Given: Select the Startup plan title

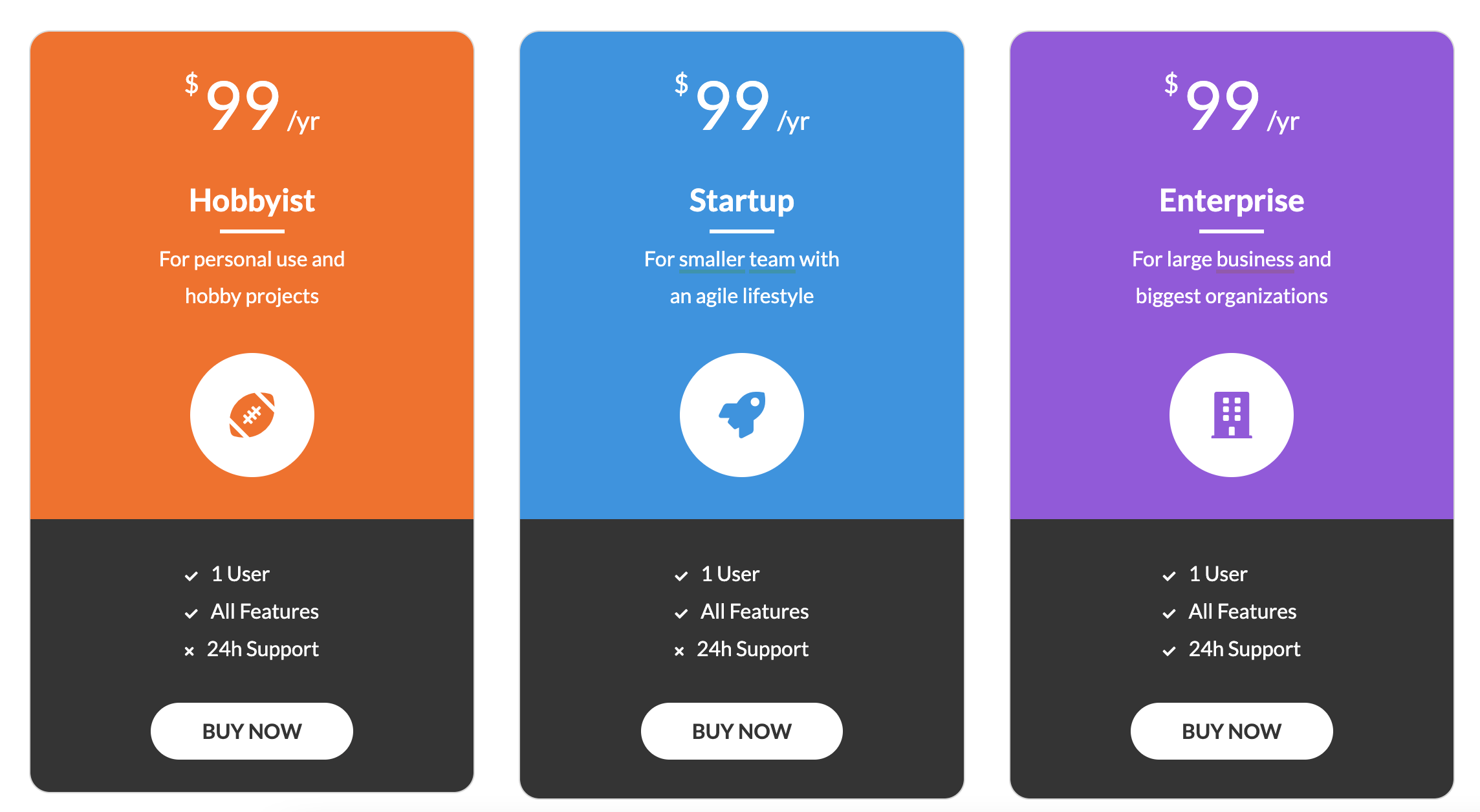Looking at the screenshot, I should click(x=742, y=201).
